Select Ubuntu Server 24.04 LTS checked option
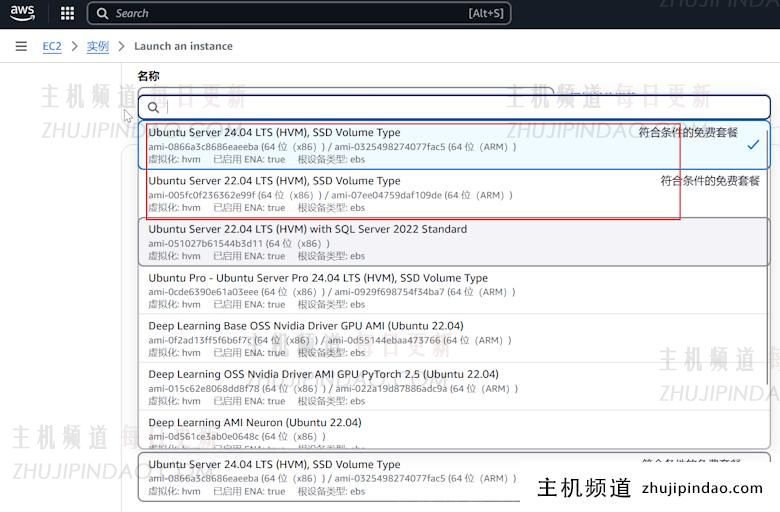The width and height of the screenshot is (780, 512). (454, 145)
